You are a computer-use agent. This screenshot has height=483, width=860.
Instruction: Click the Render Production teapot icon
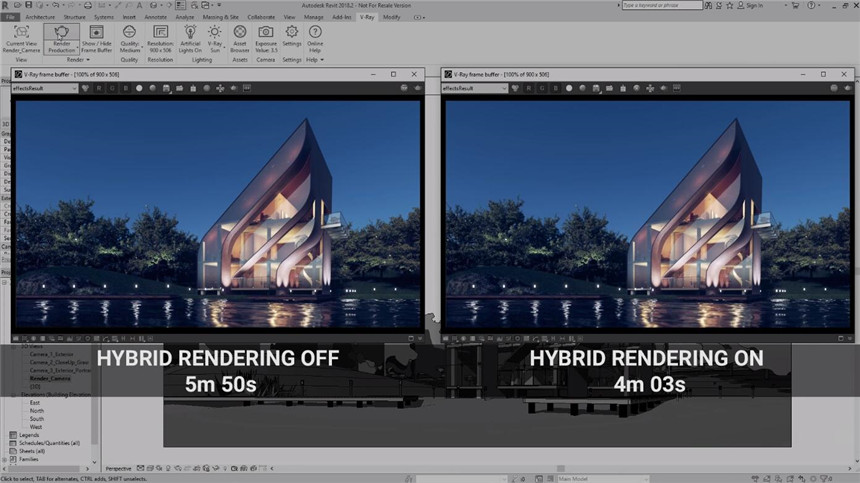61,33
